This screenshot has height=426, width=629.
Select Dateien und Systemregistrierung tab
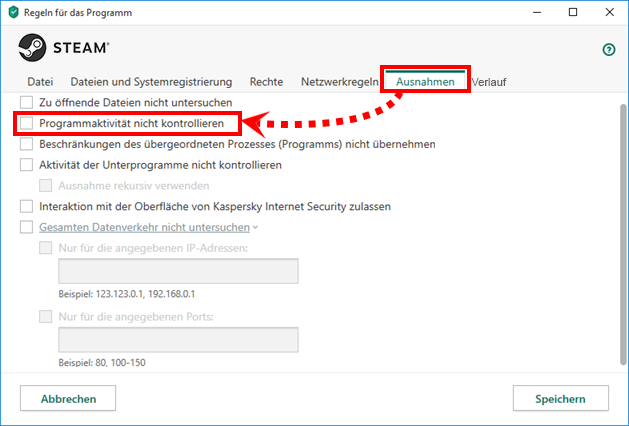[151, 82]
